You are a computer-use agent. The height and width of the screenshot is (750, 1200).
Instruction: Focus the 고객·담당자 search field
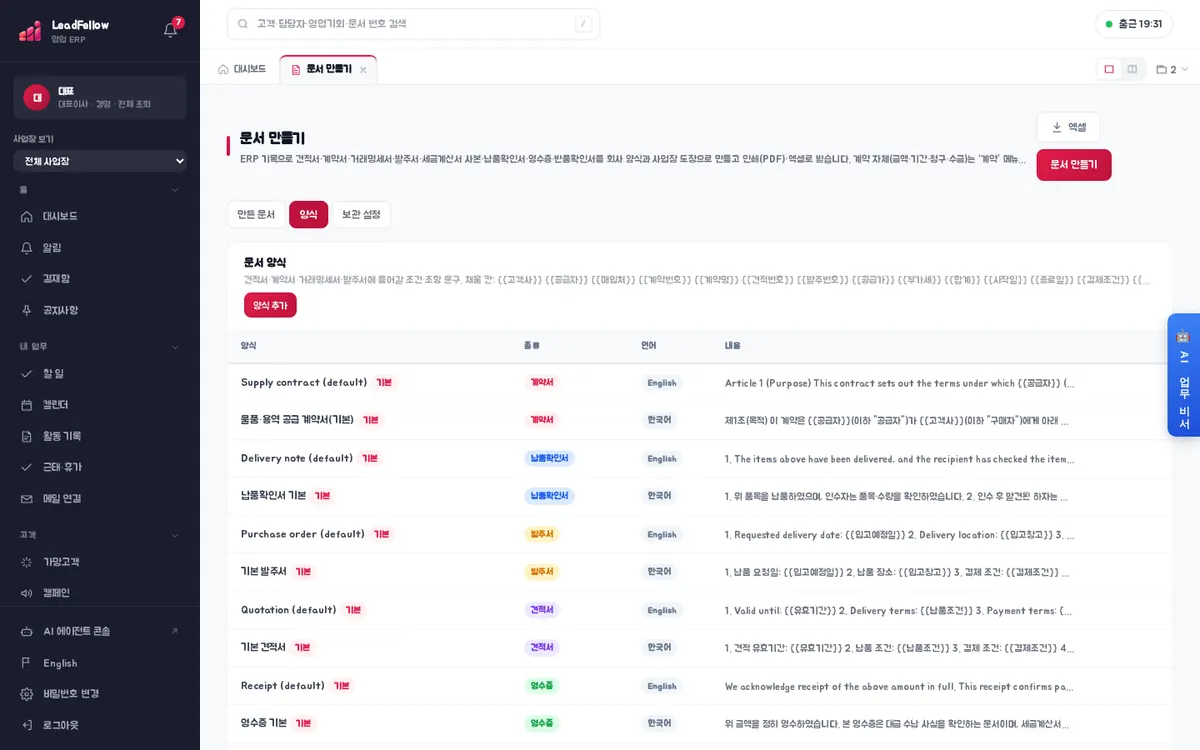[x=414, y=24]
